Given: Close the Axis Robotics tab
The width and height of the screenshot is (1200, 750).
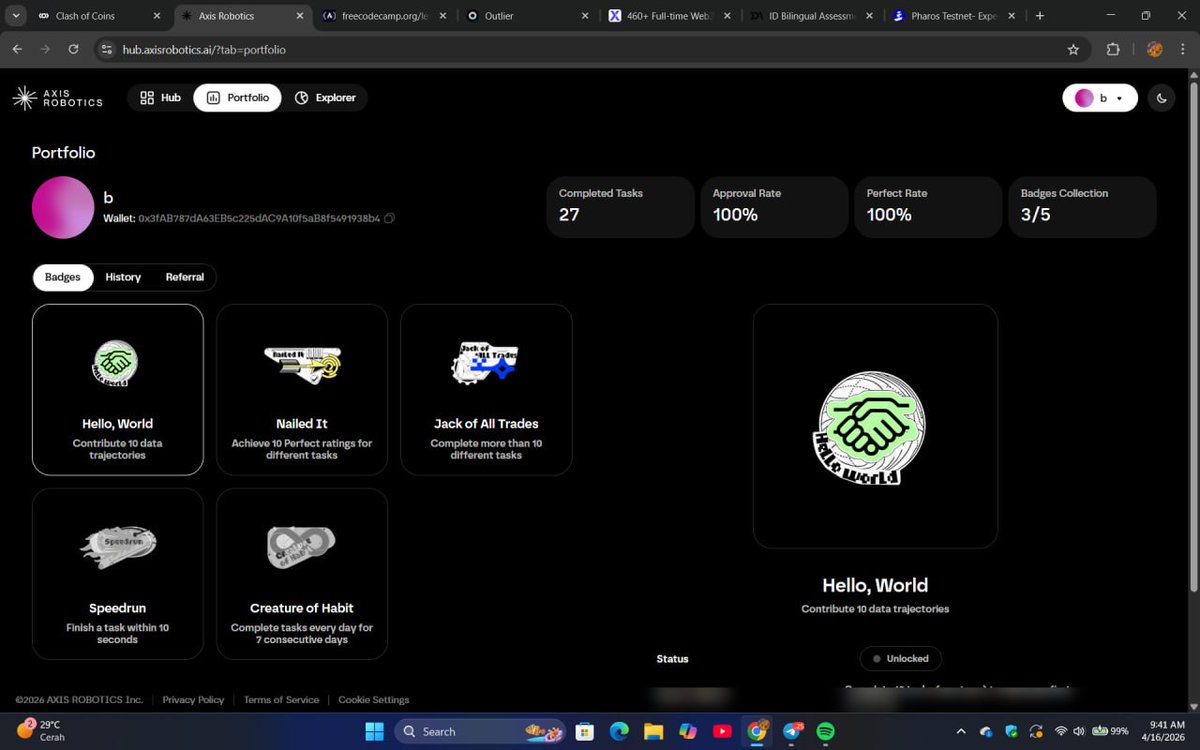Looking at the screenshot, I should click(x=301, y=16).
